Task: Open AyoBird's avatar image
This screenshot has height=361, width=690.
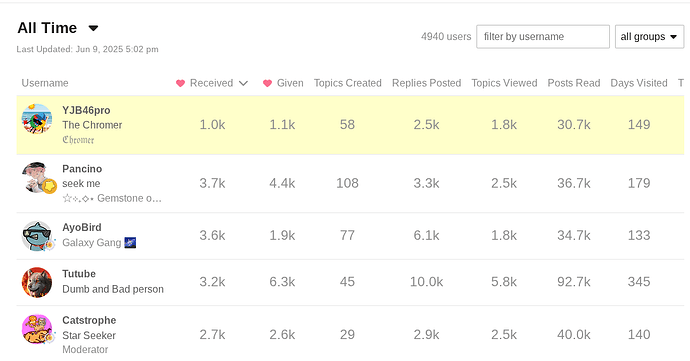Action: click(38, 236)
